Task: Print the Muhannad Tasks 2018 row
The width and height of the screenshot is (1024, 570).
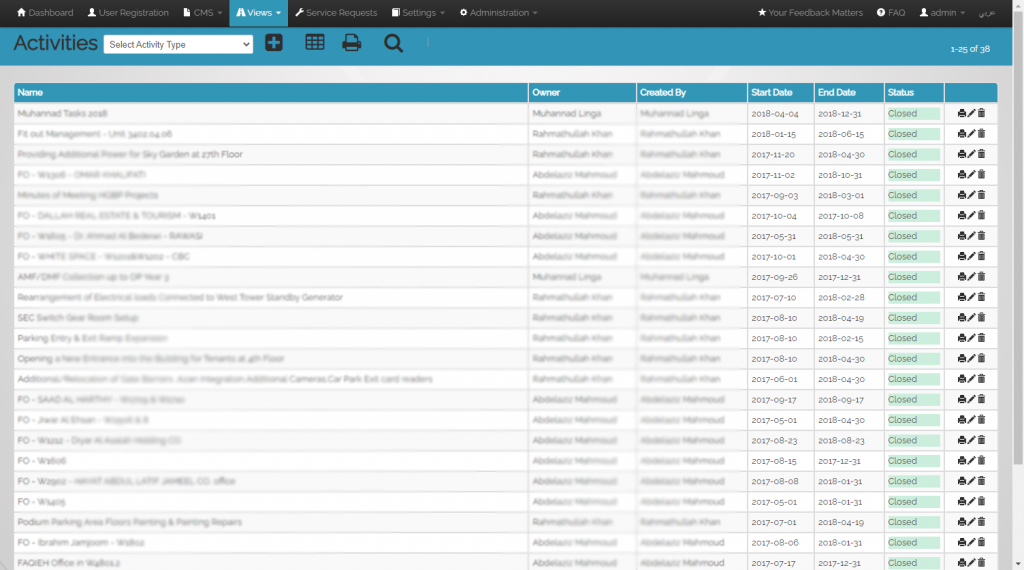Action: (x=961, y=114)
